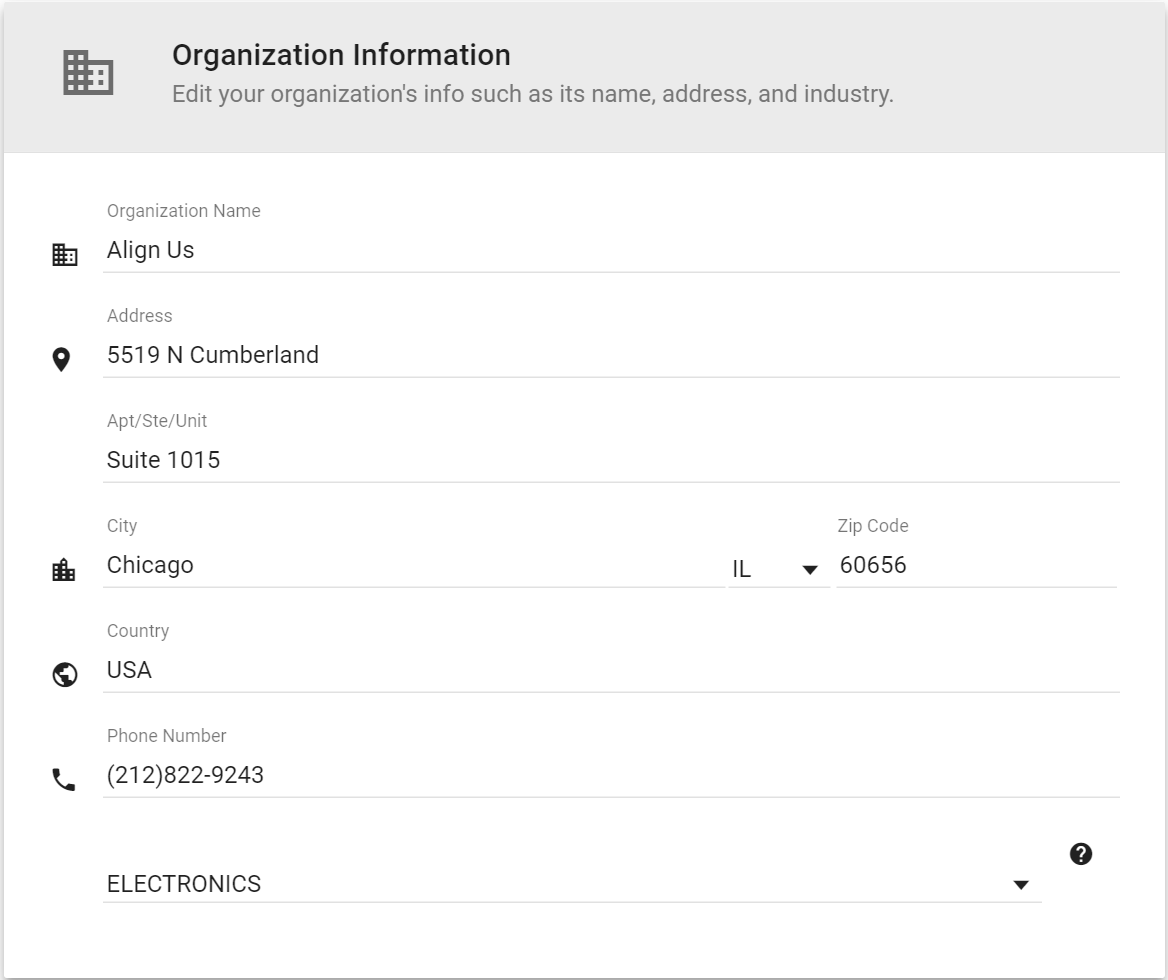This screenshot has width=1168, height=980.
Task: Click the phone icon beside Phone Number
Action: tap(64, 780)
